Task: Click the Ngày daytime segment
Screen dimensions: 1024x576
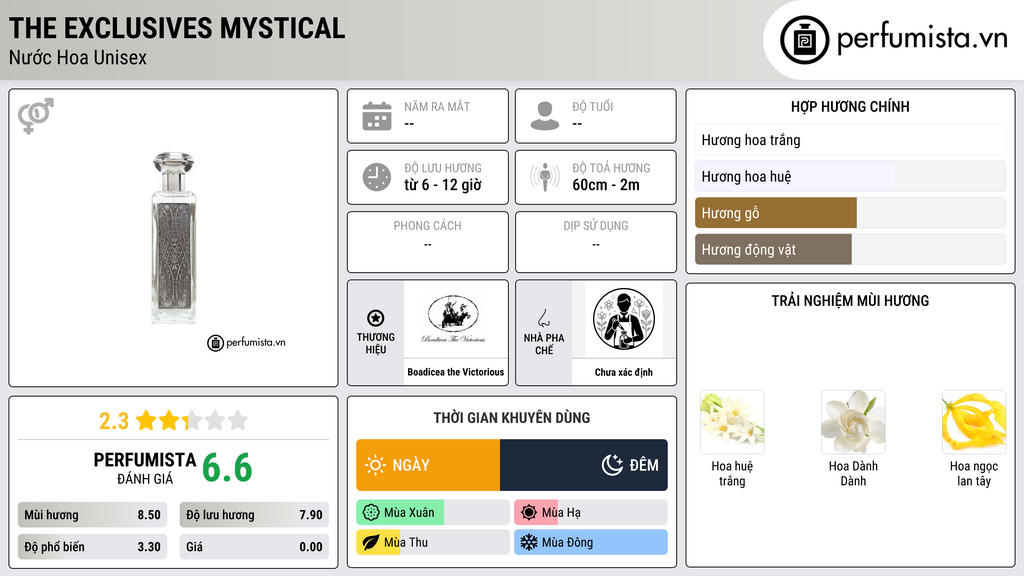Action: (x=428, y=465)
